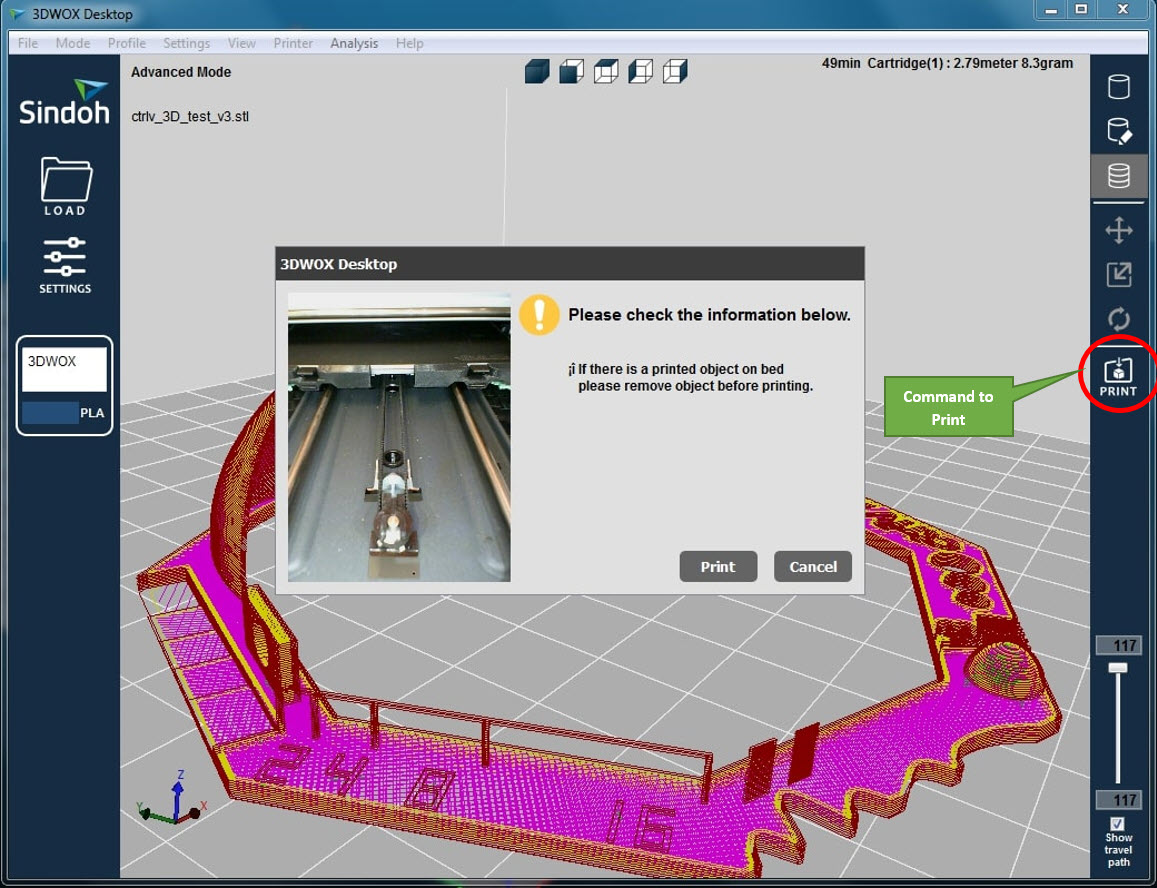This screenshot has height=888, width=1157.
Task: Click the Advanced Mode label
Action: click(x=181, y=72)
